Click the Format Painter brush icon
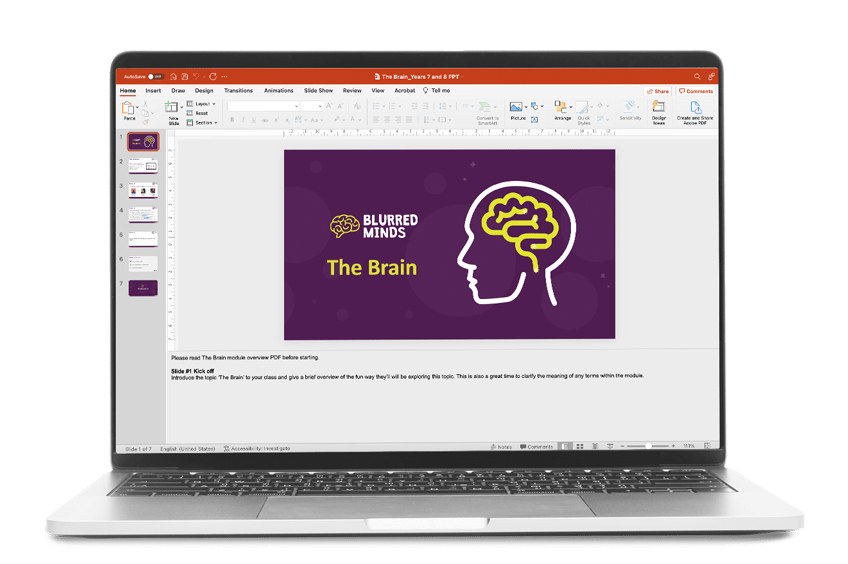The image size is (848, 564). 145,122
